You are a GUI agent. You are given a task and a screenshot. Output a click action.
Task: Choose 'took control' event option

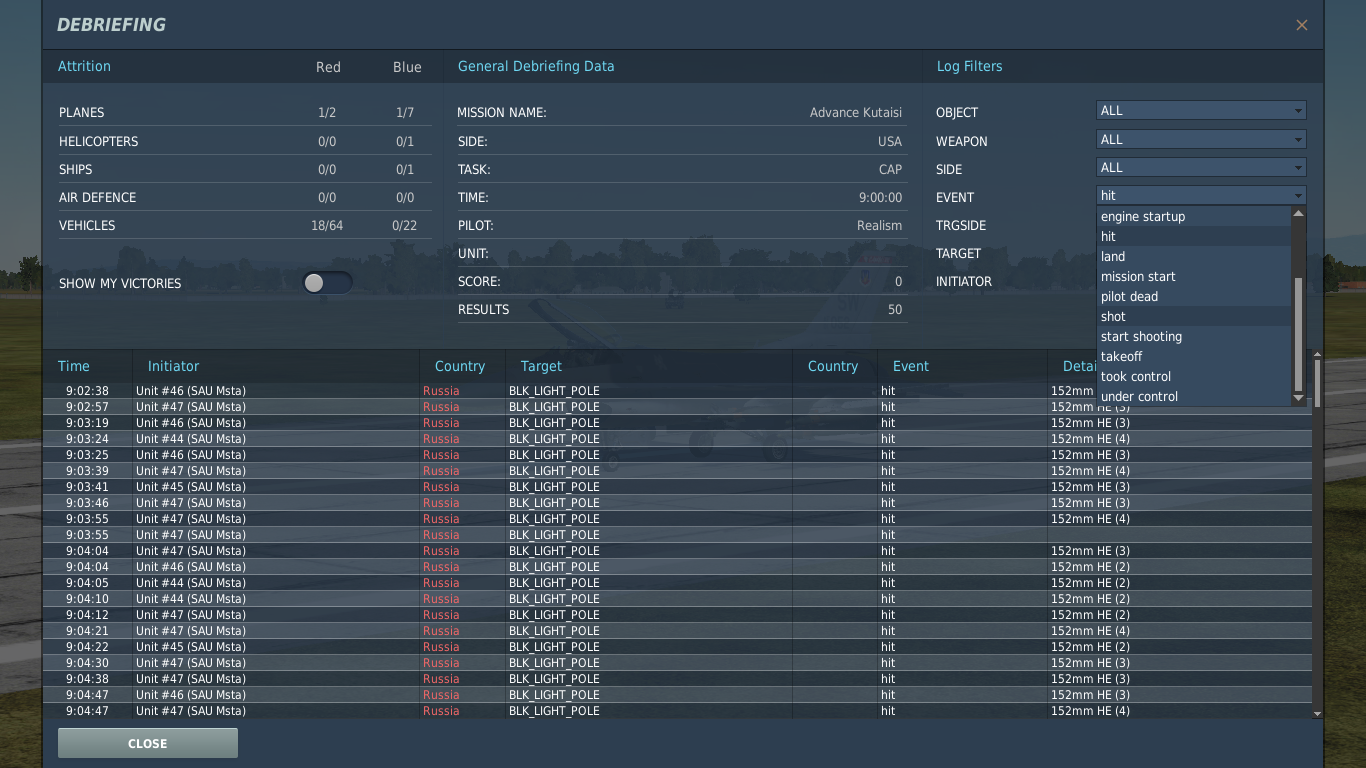(x=1194, y=376)
